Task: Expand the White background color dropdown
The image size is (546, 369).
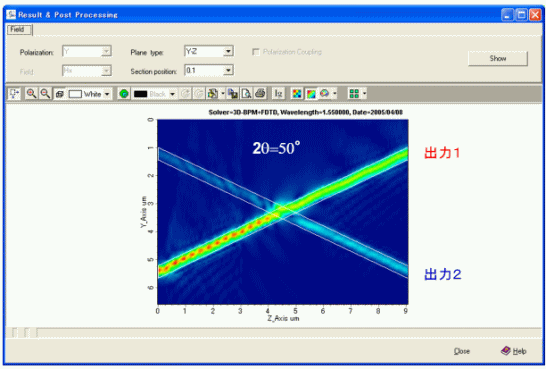Action: [x=107, y=94]
